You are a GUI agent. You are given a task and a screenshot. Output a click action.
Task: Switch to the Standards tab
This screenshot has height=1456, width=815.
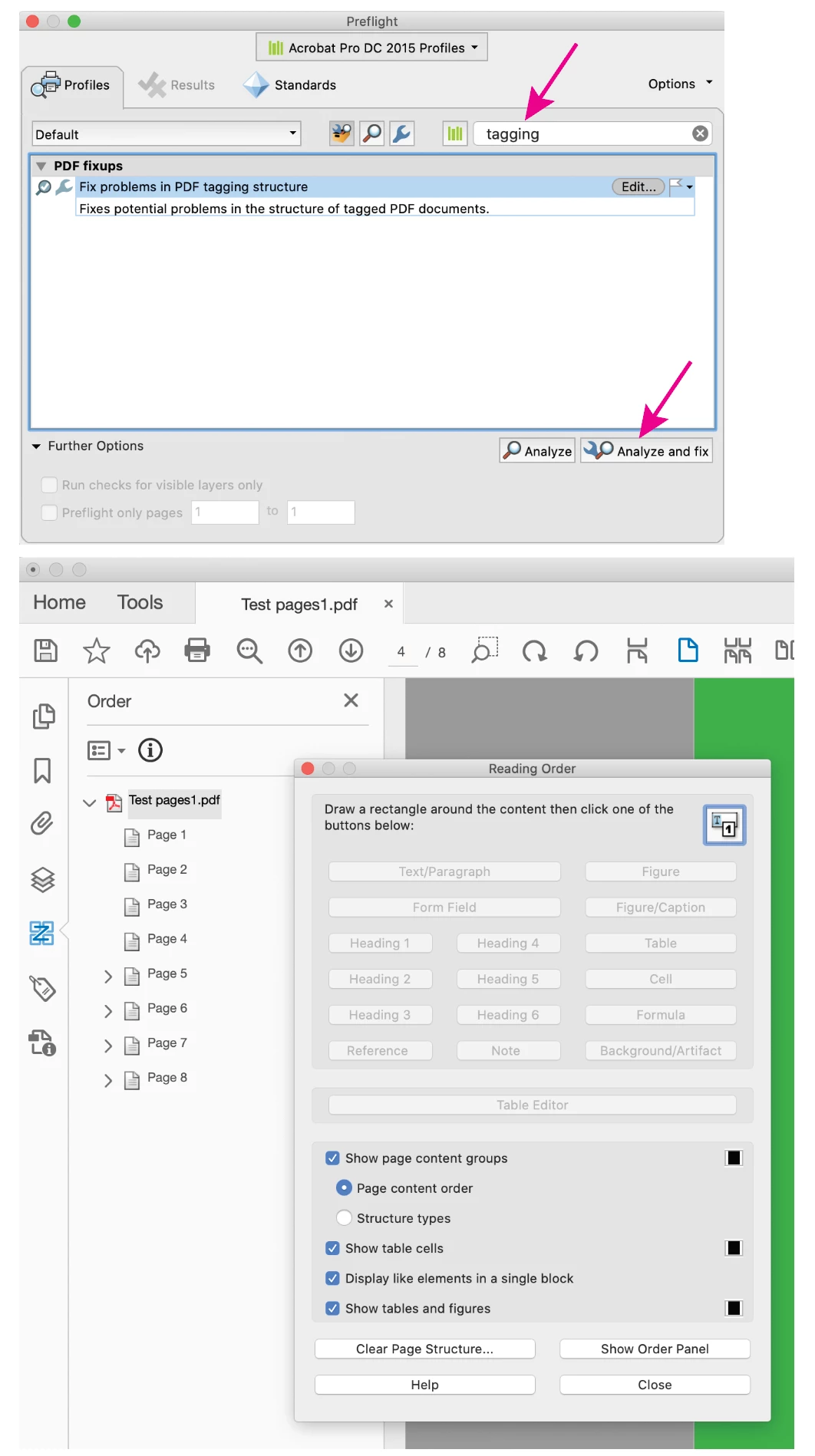click(x=289, y=84)
